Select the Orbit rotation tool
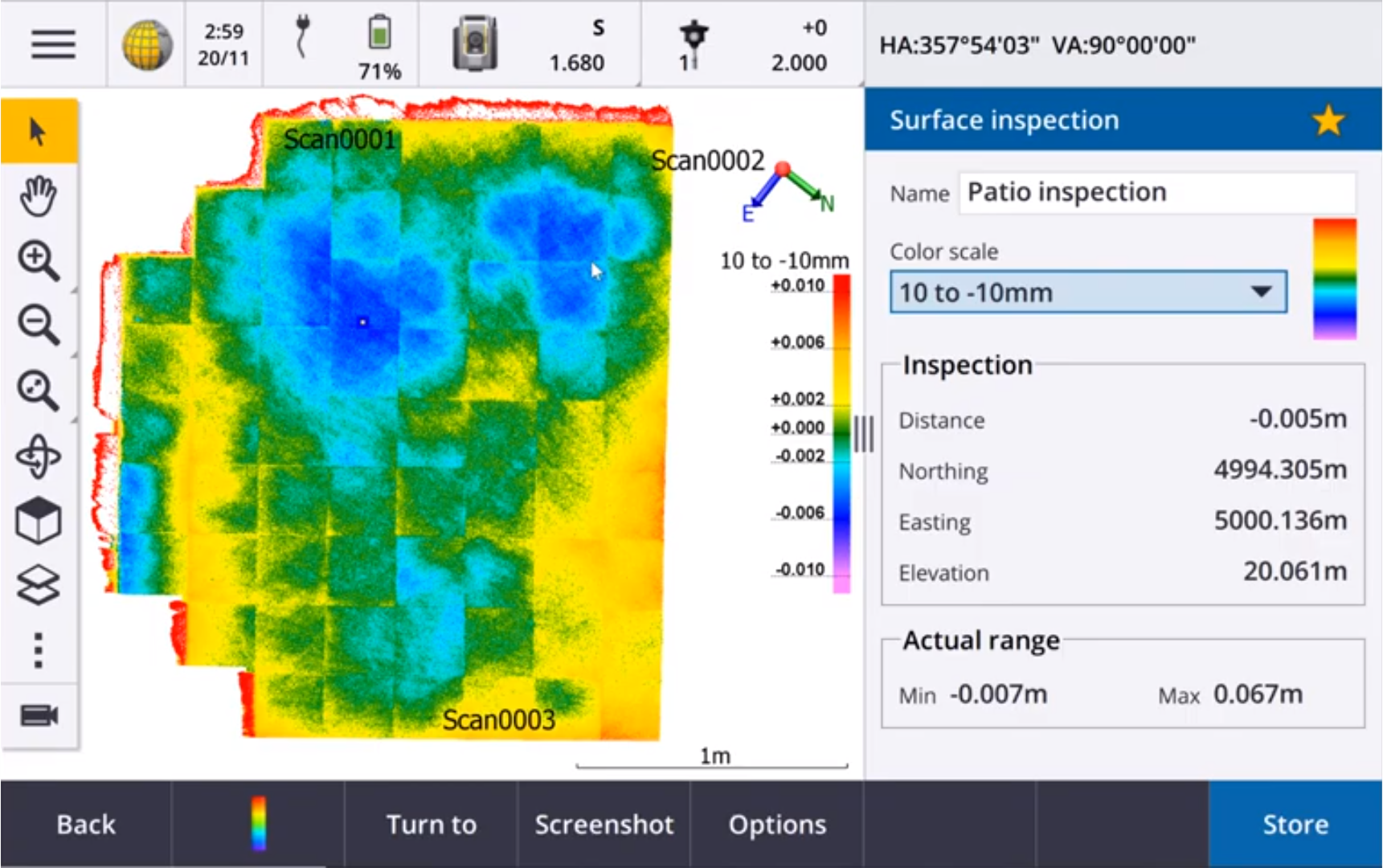 [x=37, y=456]
